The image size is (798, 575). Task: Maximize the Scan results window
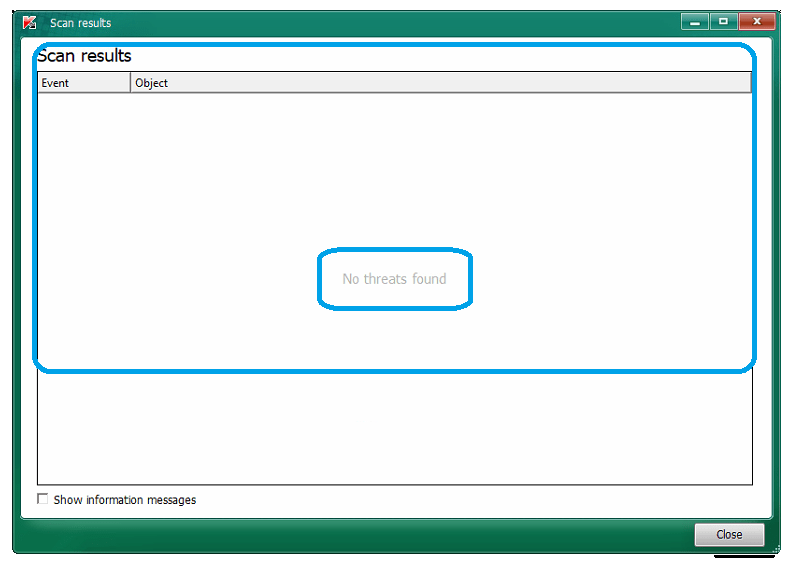pos(723,21)
